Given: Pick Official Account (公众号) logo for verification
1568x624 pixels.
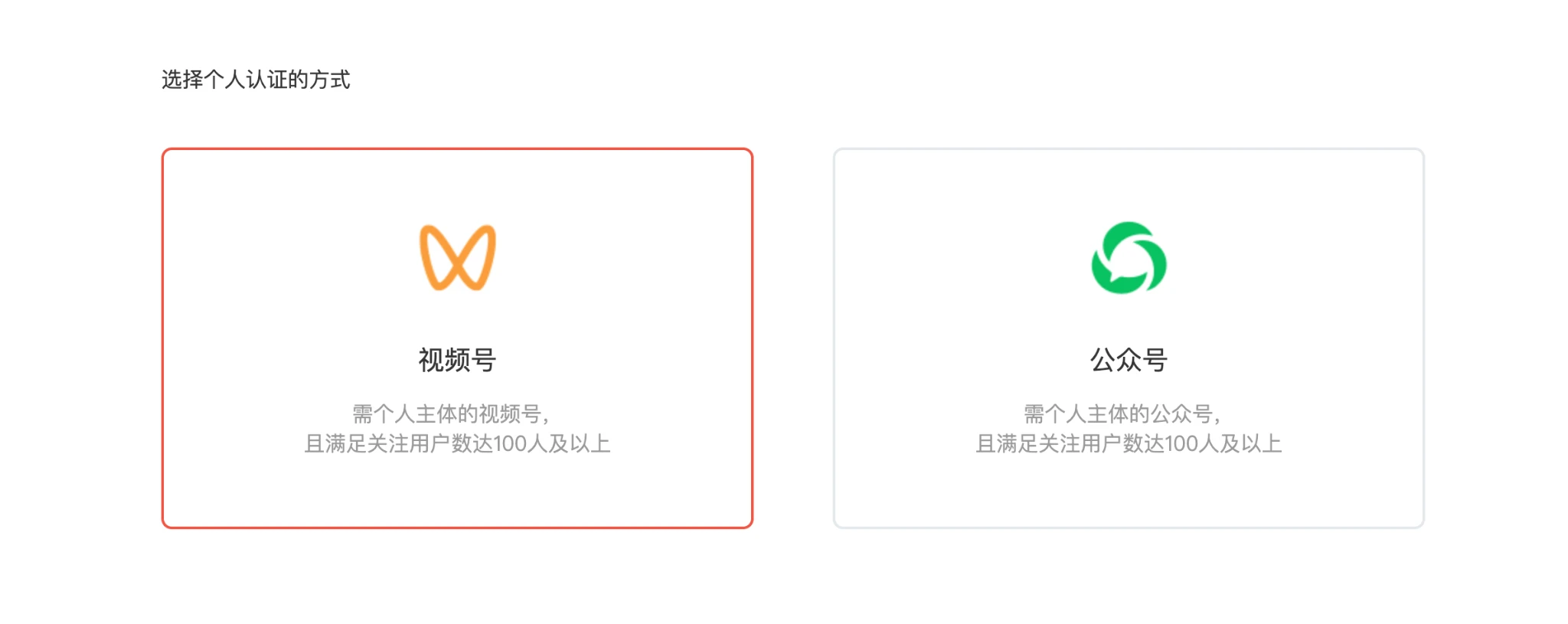Looking at the screenshot, I should [1129, 258].
